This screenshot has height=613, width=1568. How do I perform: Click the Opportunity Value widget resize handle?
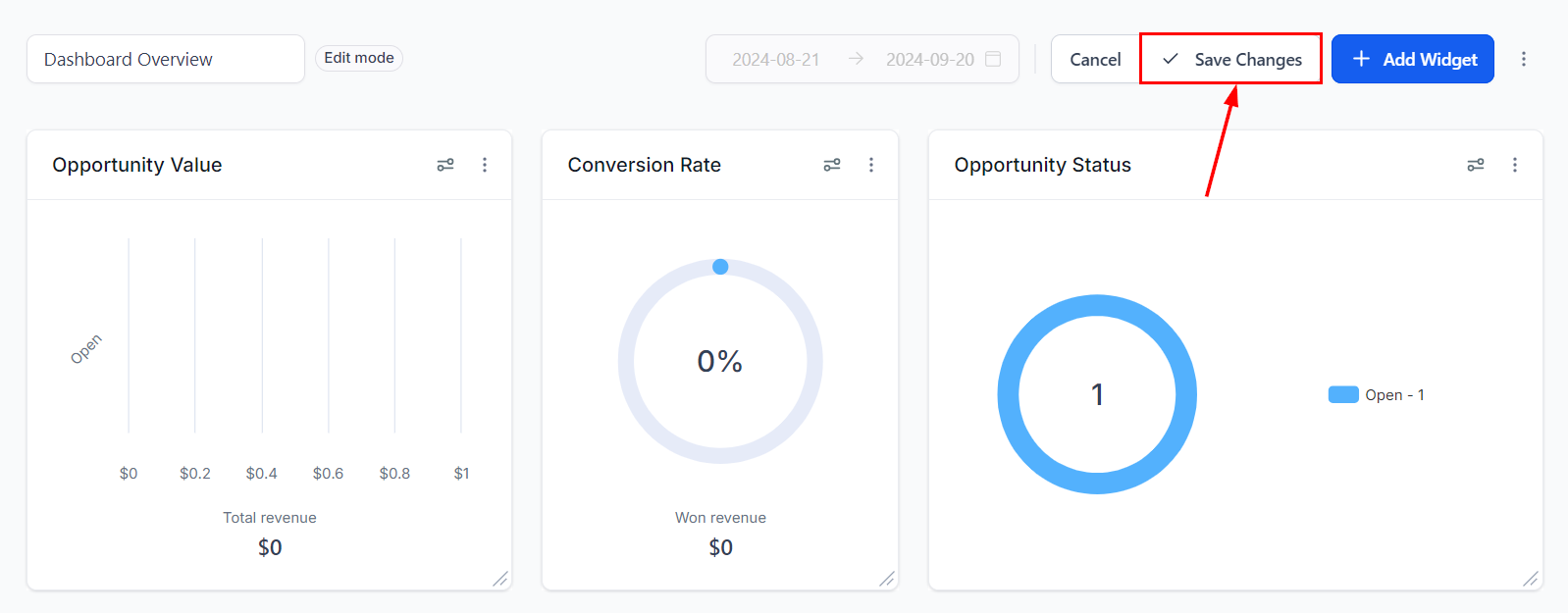(x=500, y=579)
